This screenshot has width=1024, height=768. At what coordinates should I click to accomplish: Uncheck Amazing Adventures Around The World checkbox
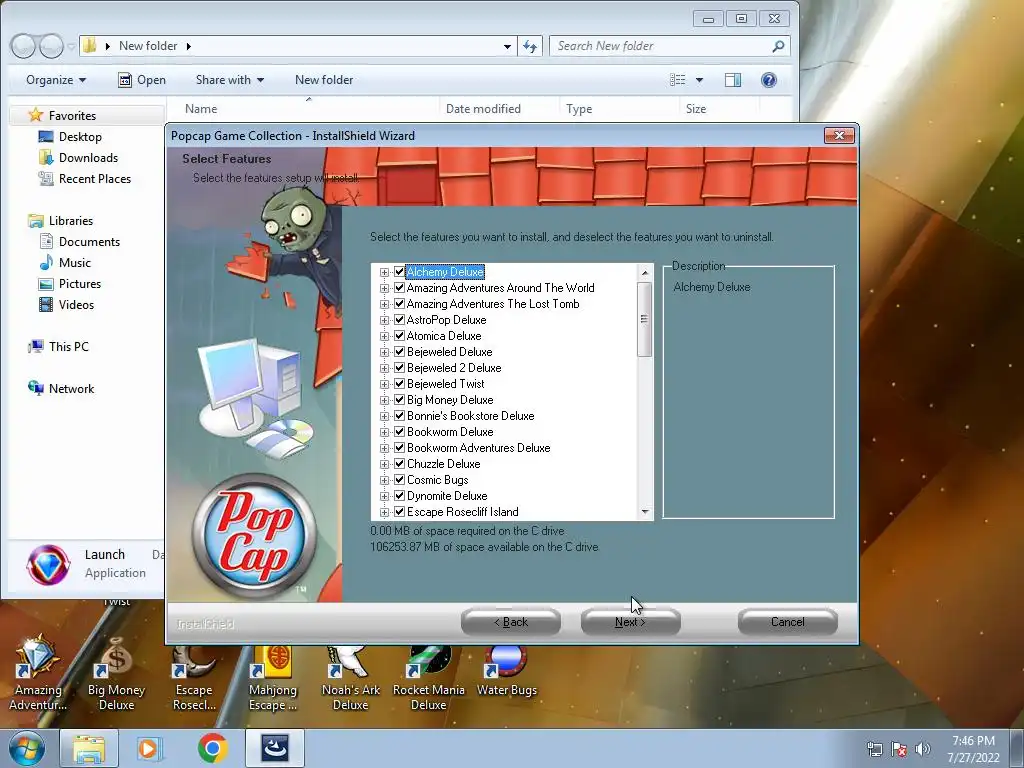pyautogui.click(x=400, y=287)
